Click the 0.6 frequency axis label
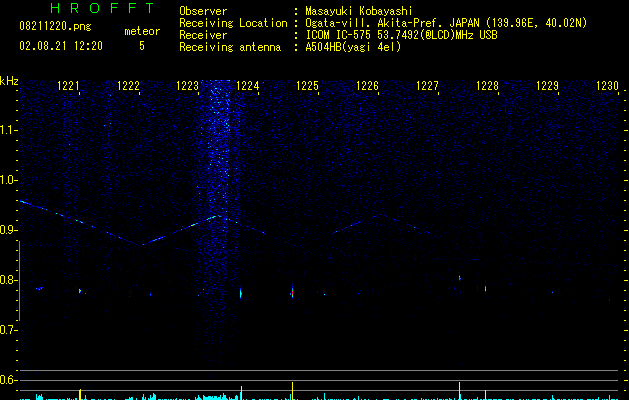 (x=8, y=380)
